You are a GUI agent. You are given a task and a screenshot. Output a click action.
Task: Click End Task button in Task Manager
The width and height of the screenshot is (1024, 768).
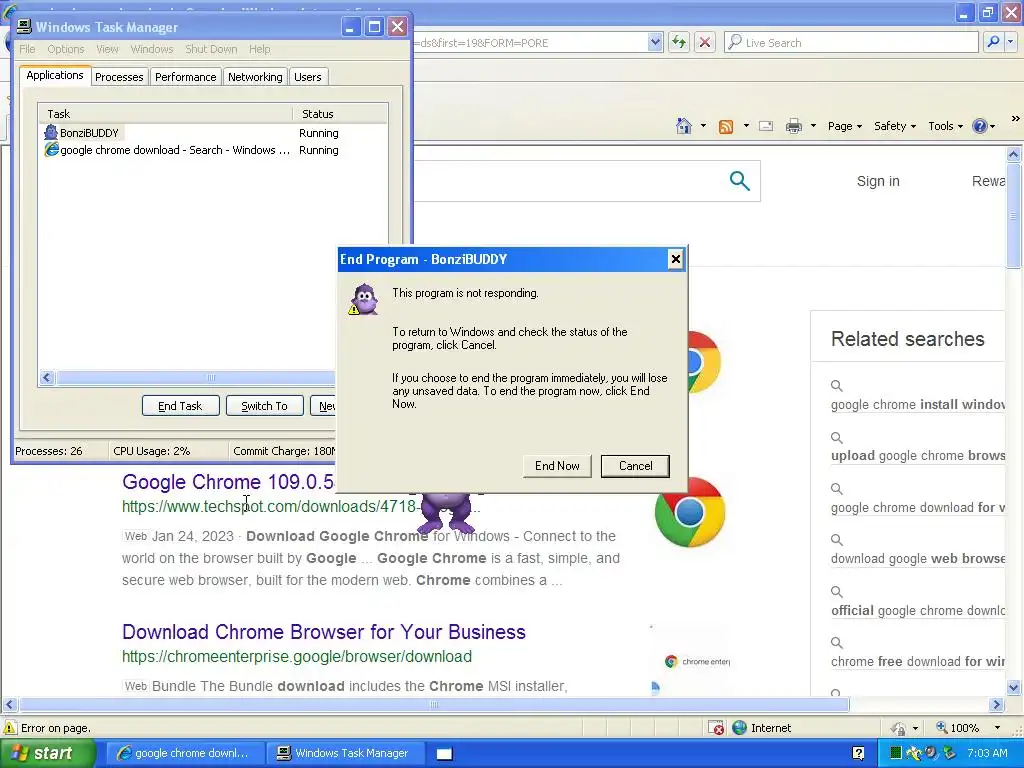(180, 406)
